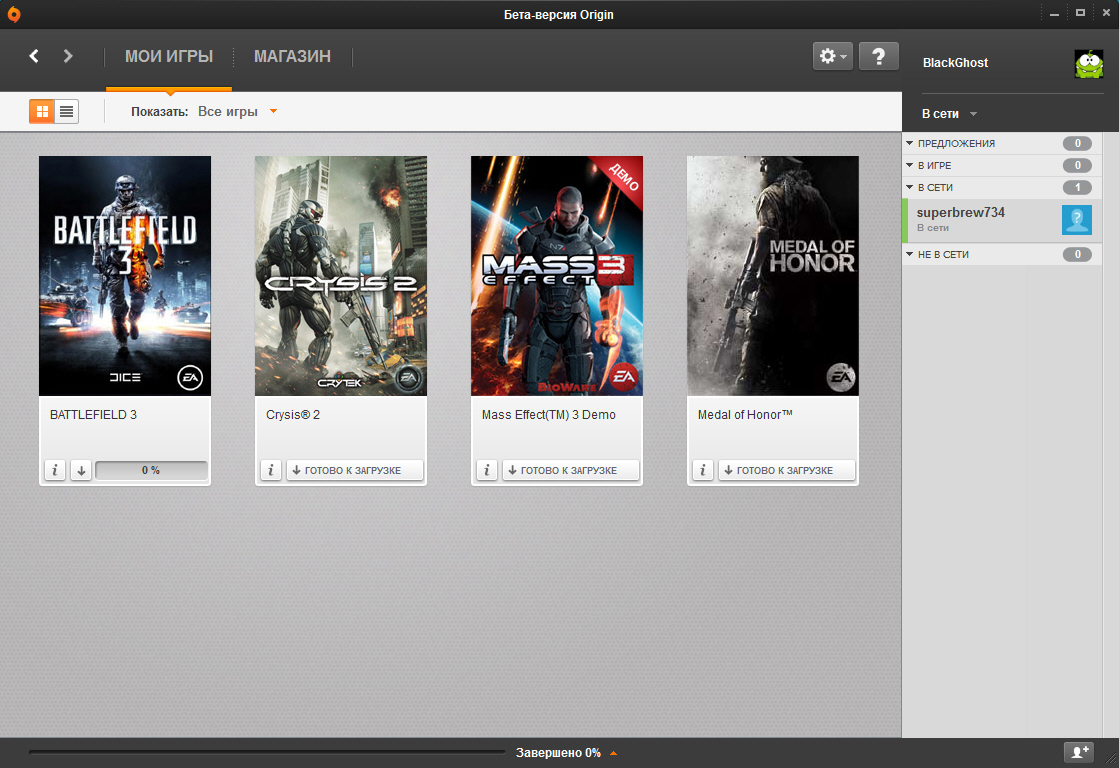Open the МОИ ИГРЫ tab
The width and height of the screenshot is (1119, 768).
point(169,56)
